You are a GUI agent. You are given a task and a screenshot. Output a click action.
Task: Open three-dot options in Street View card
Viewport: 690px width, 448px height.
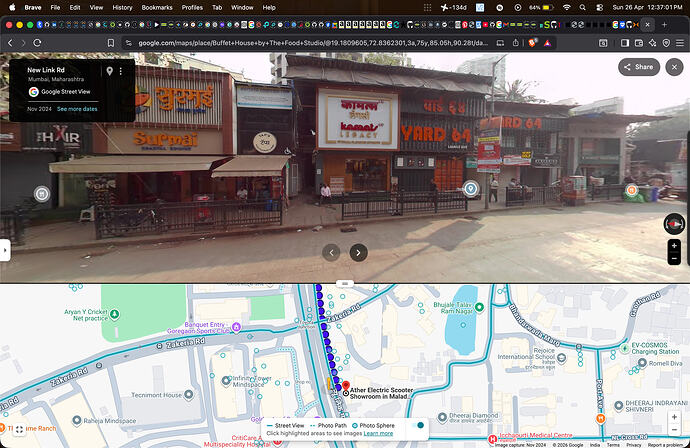pyautogui.click(x=121, y=71)
